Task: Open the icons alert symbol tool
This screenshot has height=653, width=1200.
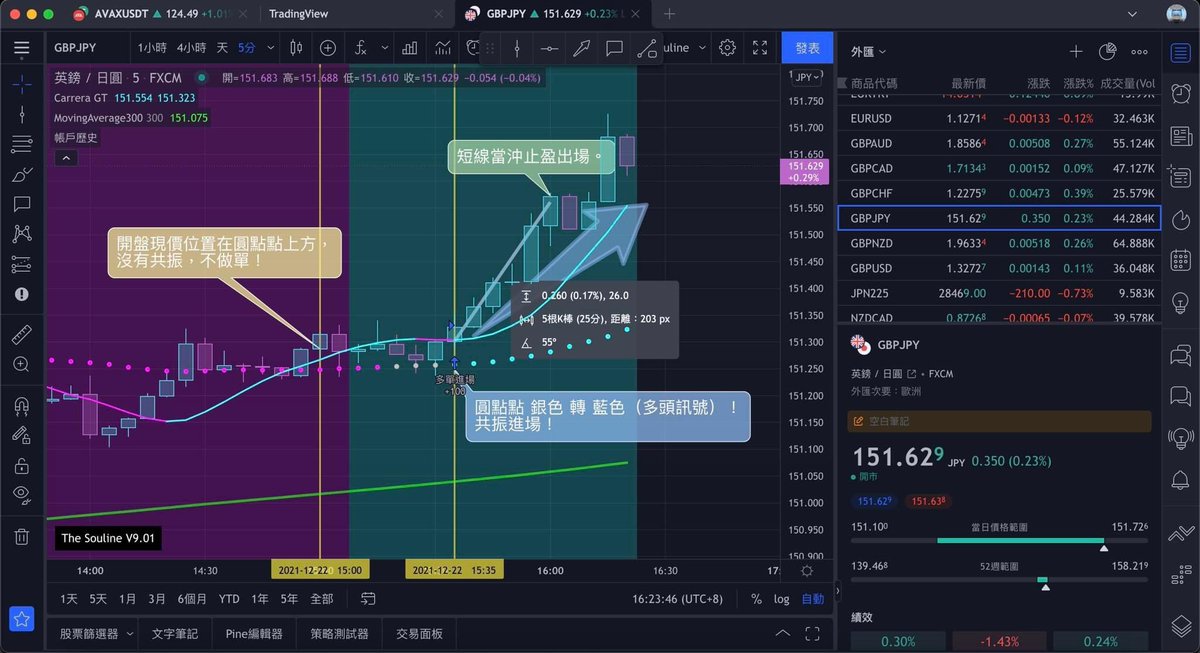Action: 22,294
